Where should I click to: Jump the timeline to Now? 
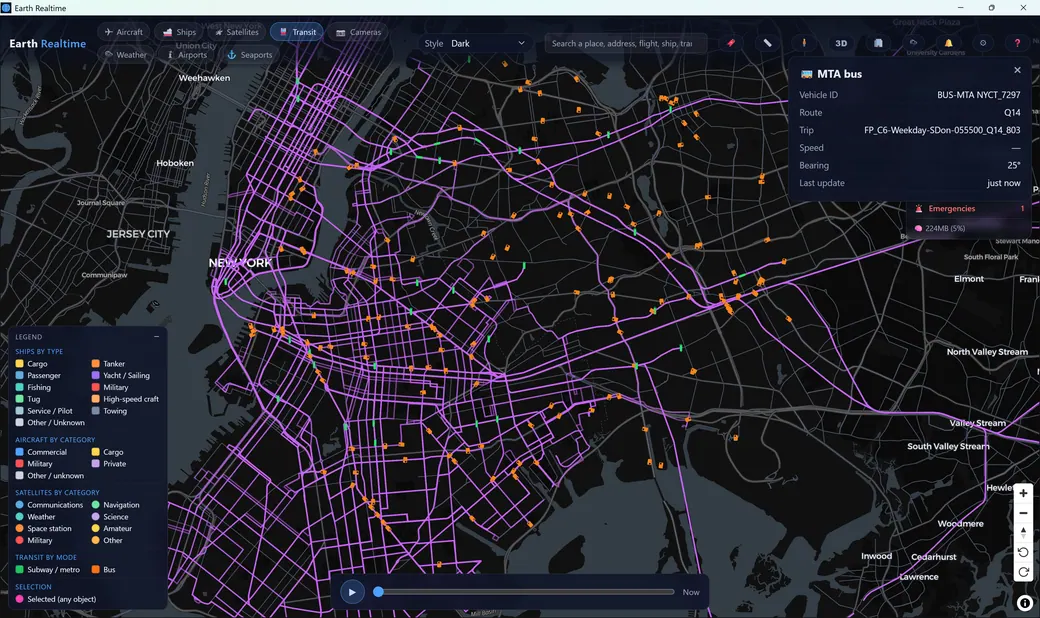coord(691,592)
